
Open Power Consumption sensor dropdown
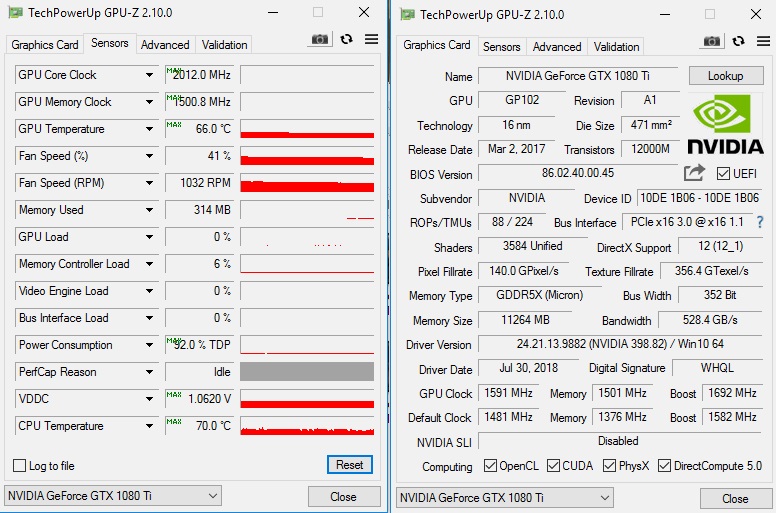pyautogui.click(x=149, y=345)
